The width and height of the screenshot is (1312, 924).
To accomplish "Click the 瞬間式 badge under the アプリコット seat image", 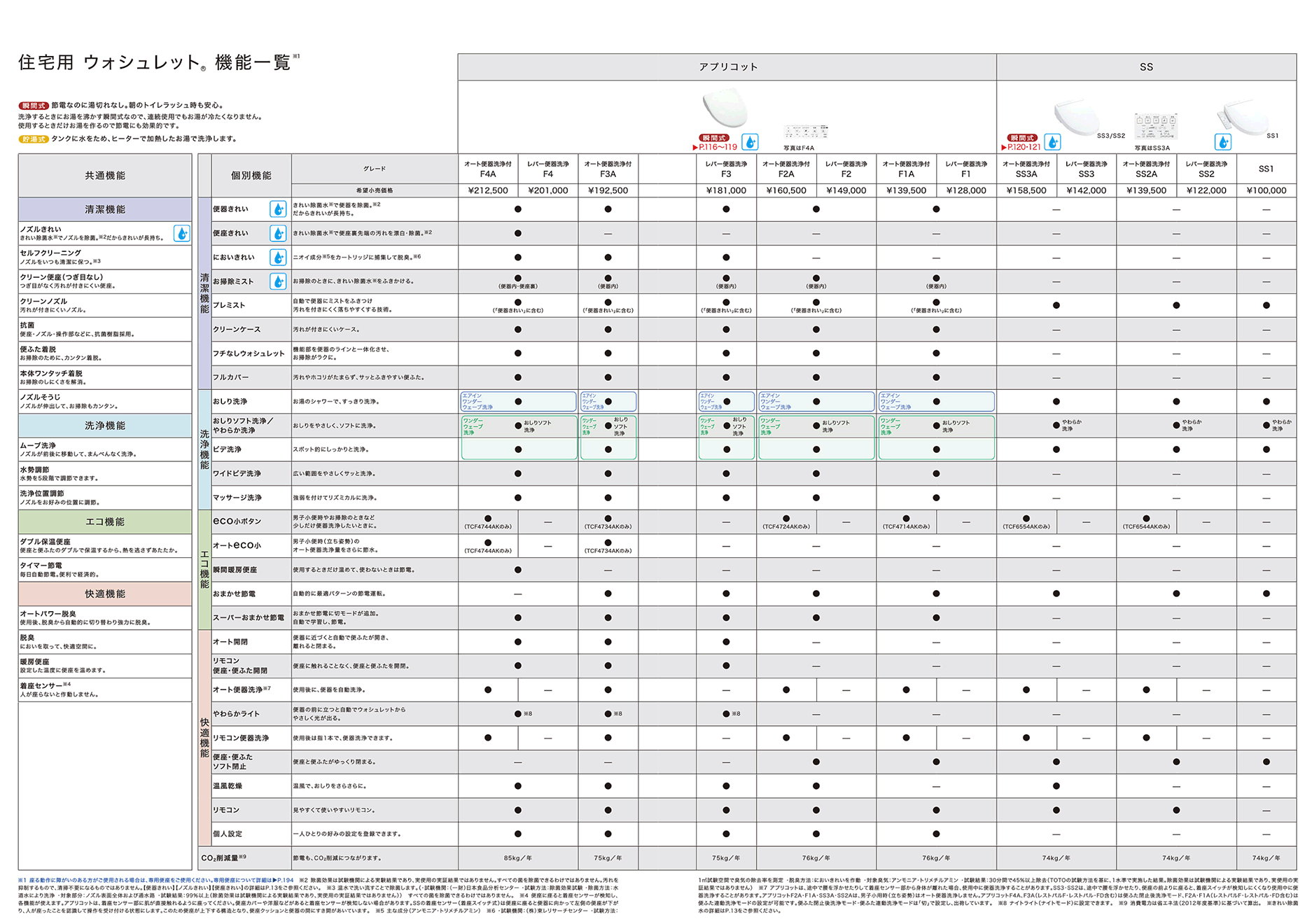I will pyautogui.click(x=714, y=137).
